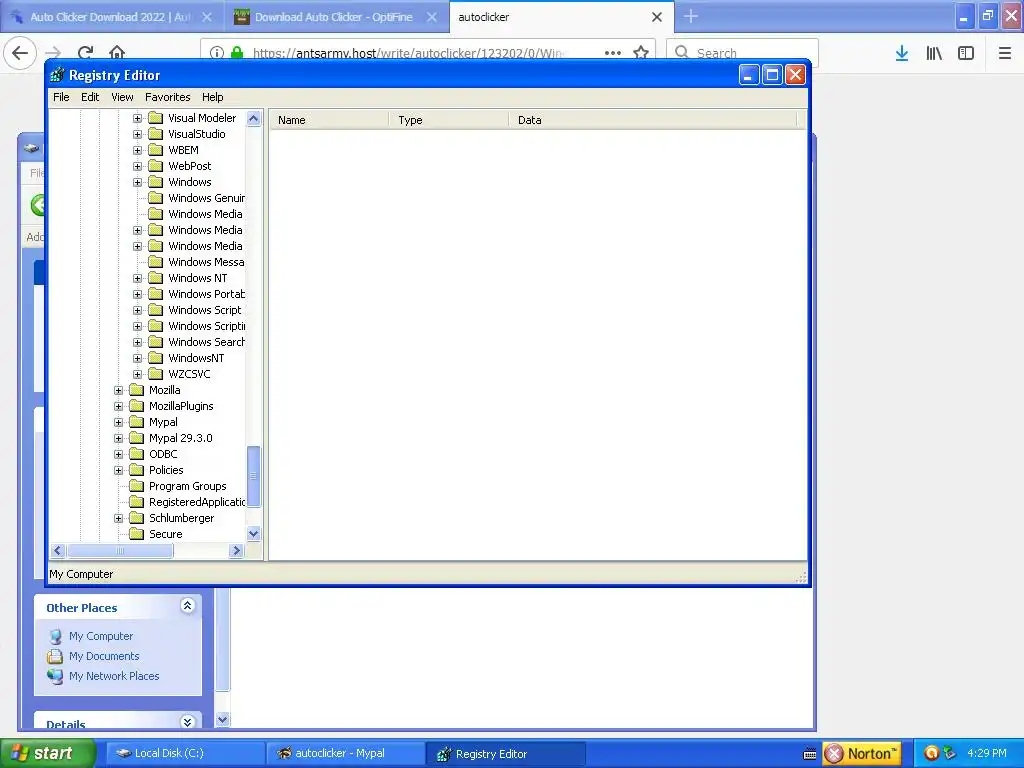The width and height of the screenshot is (1024, 768).
Task: Show site information icon in address bar
Action: (216, 52)
